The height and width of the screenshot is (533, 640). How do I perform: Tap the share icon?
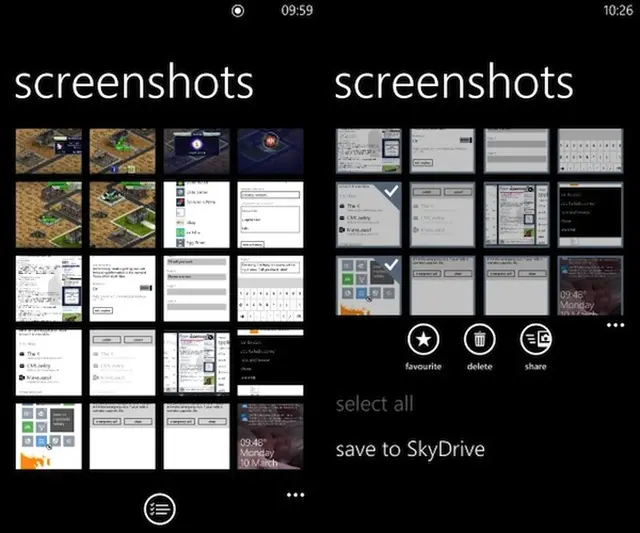tap(536, 339)
